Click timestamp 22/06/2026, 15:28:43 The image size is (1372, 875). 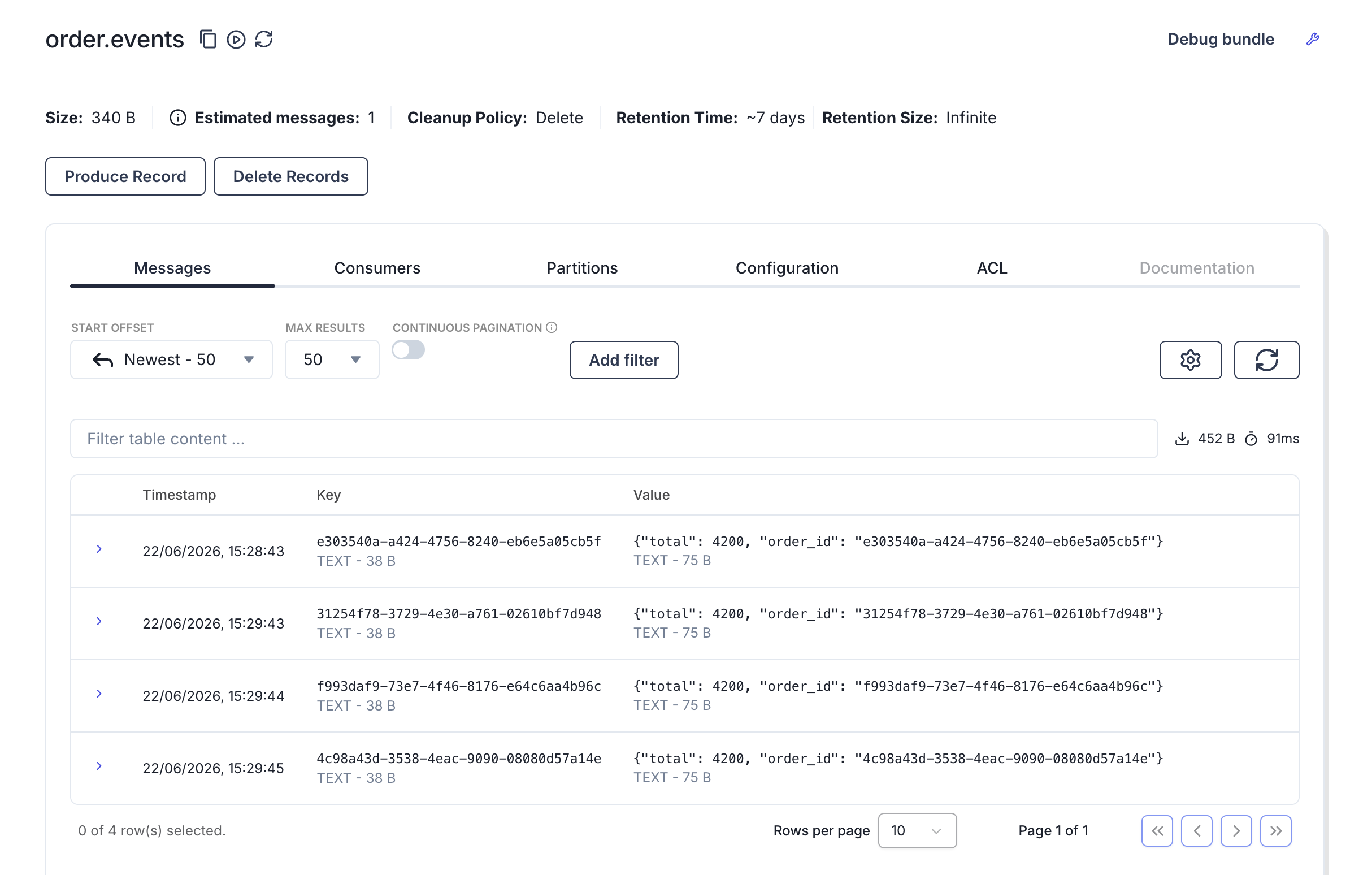pos(213,551)
